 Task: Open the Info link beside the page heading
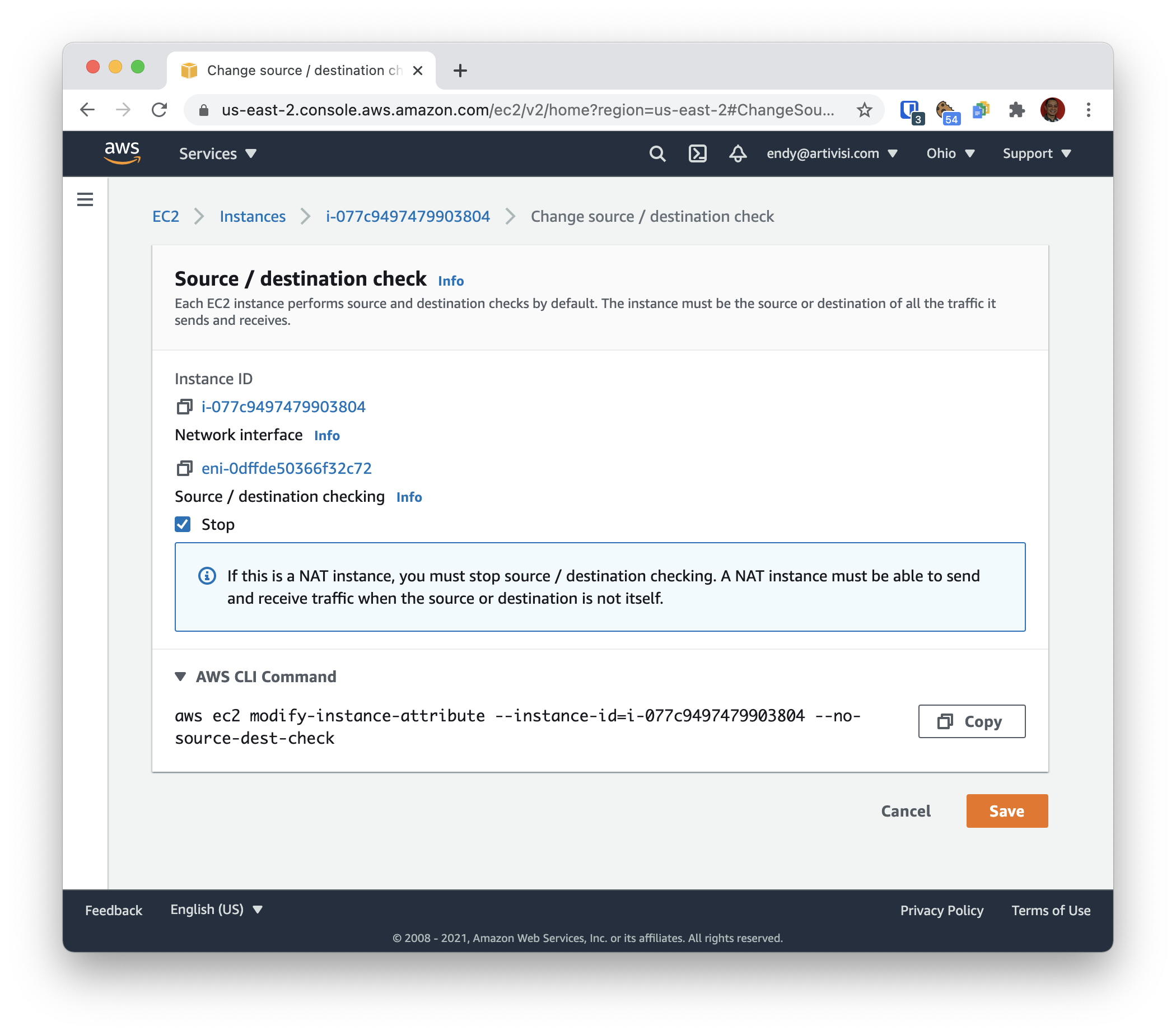click(450, 281)
